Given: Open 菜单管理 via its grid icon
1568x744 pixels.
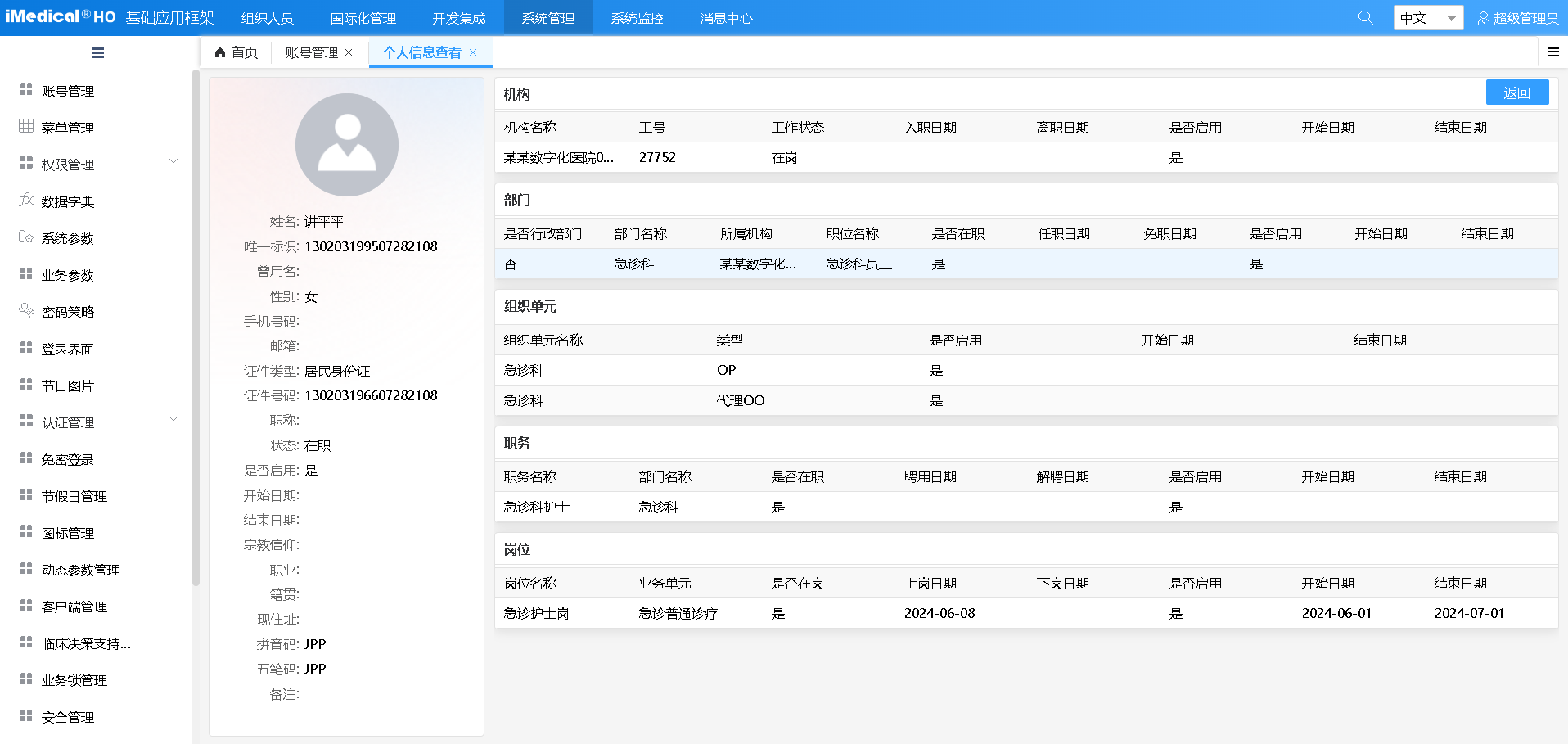Looking at the screenshot, I should click(x=25, y=127).
